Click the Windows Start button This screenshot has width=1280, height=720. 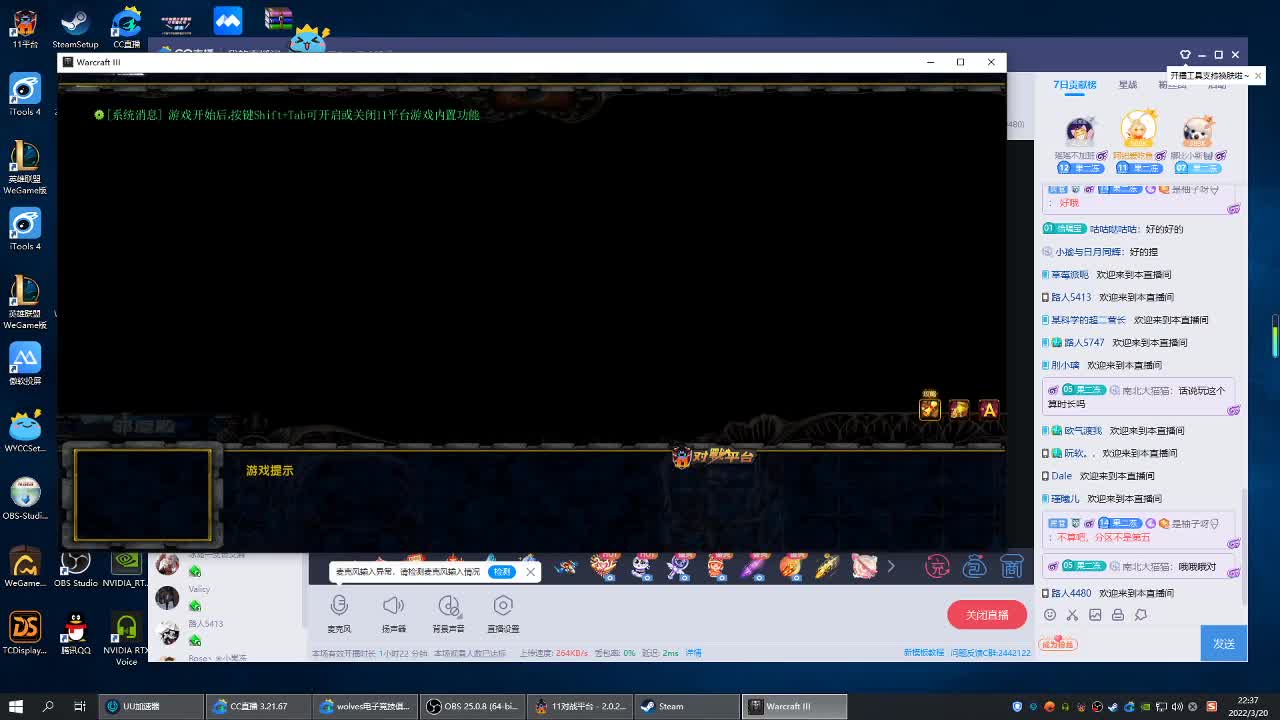pos(16,706)
